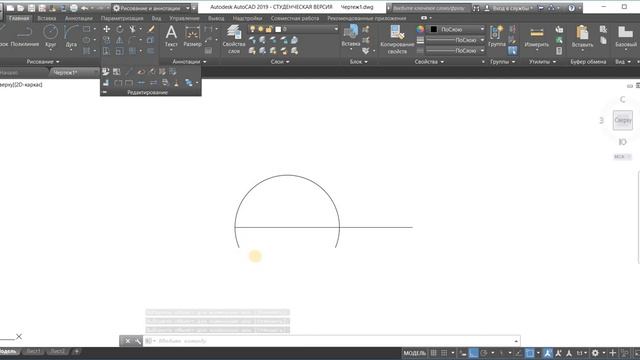The image size is (640, 360).
Task: Select the Copy tool icon
Action: click(x=107, y=40)
